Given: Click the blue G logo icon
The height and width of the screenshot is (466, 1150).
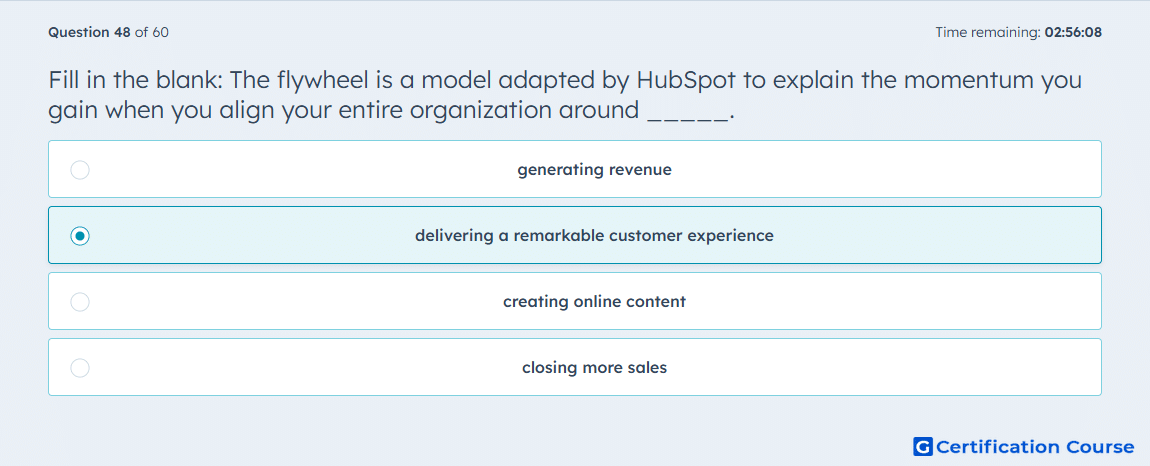Looking at the screenshot, I should pyautogui.click(x=923, y=446).
